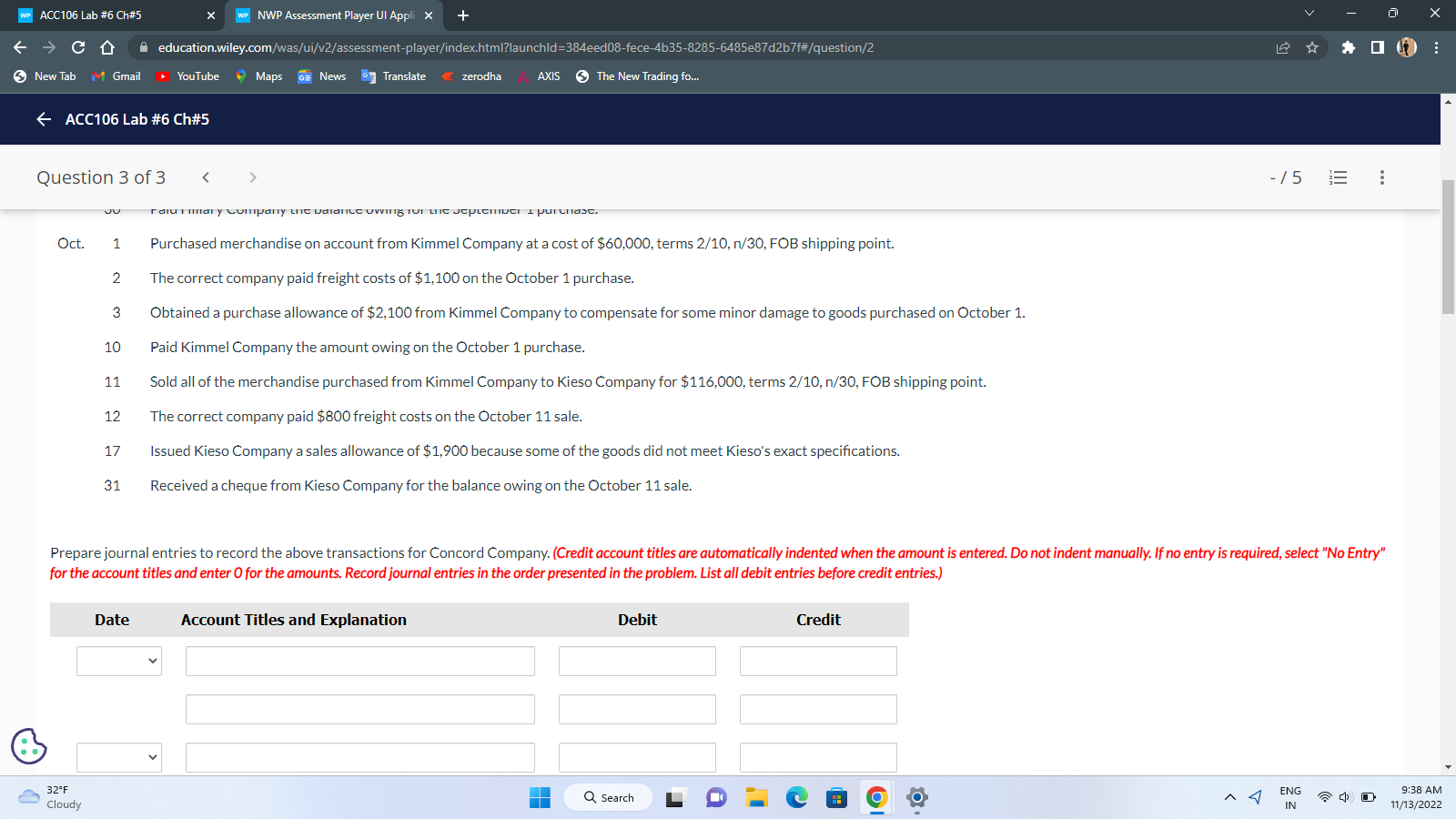
Task: Click the next question arrow
Action: click(252, 177)
